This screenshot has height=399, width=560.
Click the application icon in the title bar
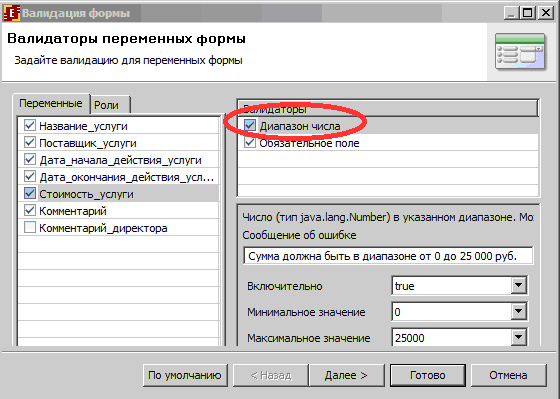[x=11, y=13]
